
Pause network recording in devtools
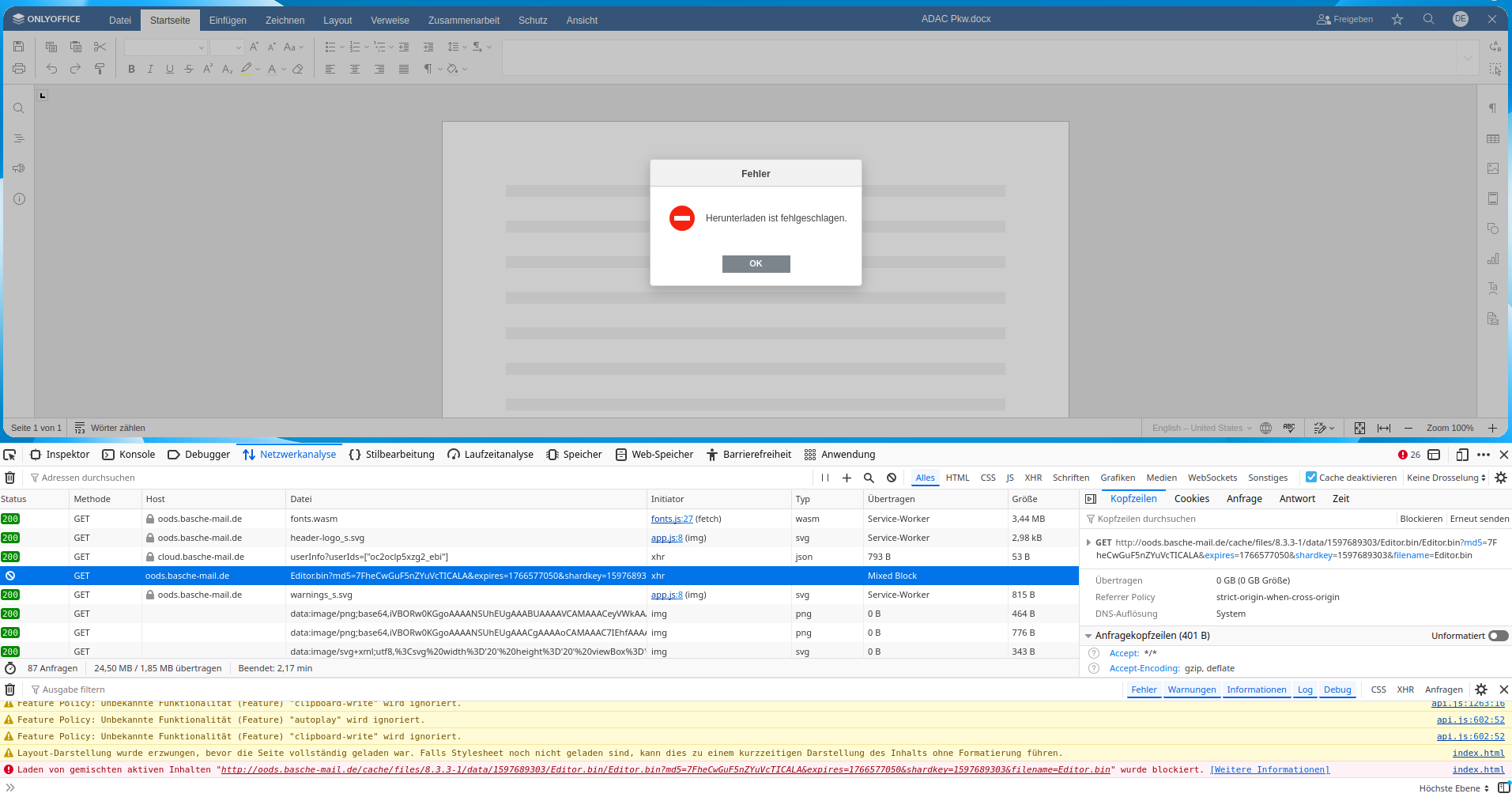pos(825,478)
